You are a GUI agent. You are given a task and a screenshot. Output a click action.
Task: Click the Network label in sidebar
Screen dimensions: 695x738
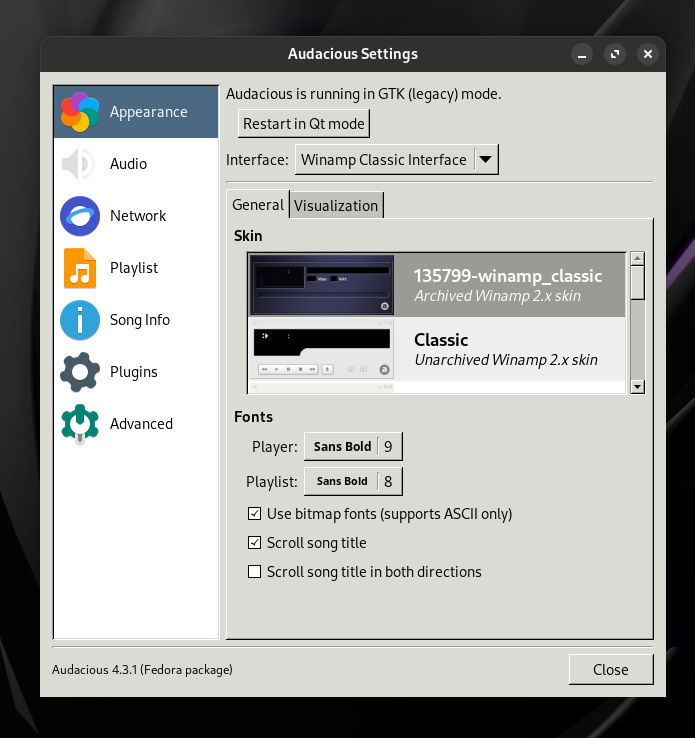(x=138, y=216)
